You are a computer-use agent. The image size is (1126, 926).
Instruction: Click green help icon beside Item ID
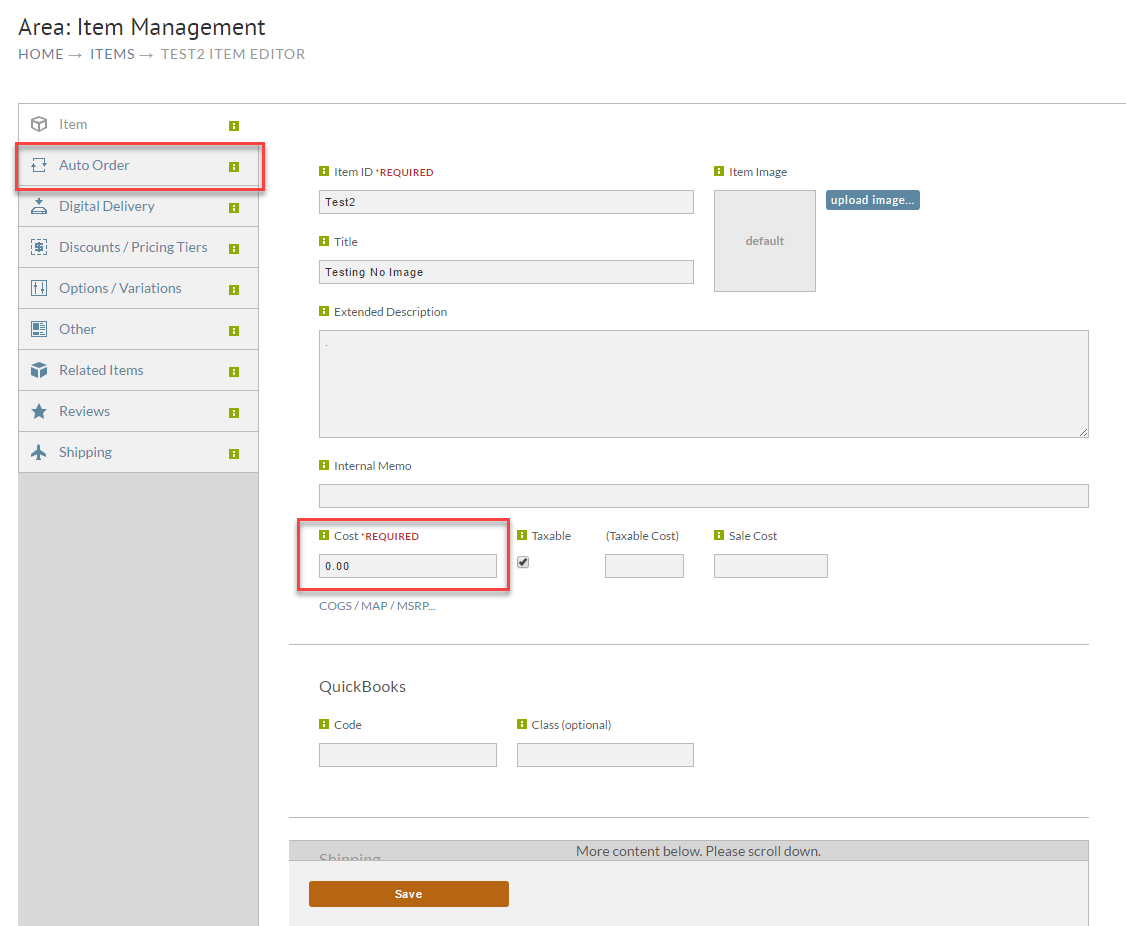pyautogui.click(x=324, y=171)
